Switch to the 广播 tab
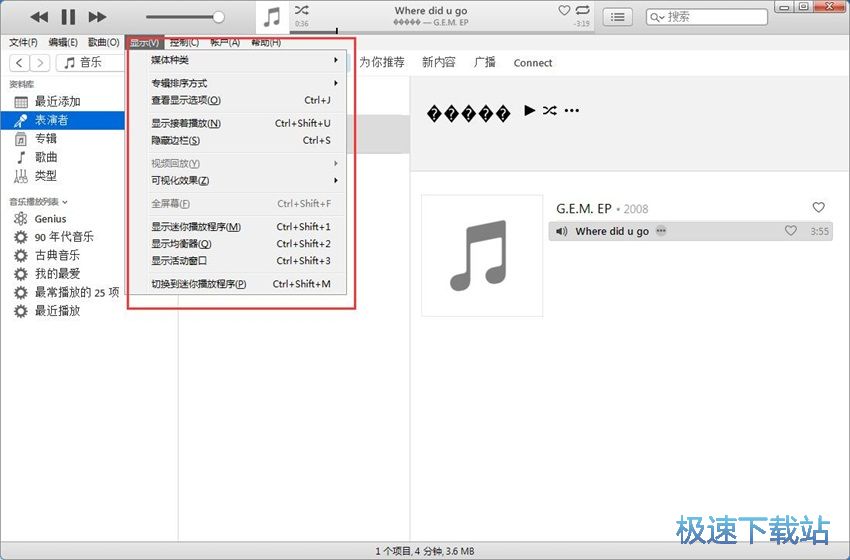The image size is (850, 560). (x=485, y=63)
